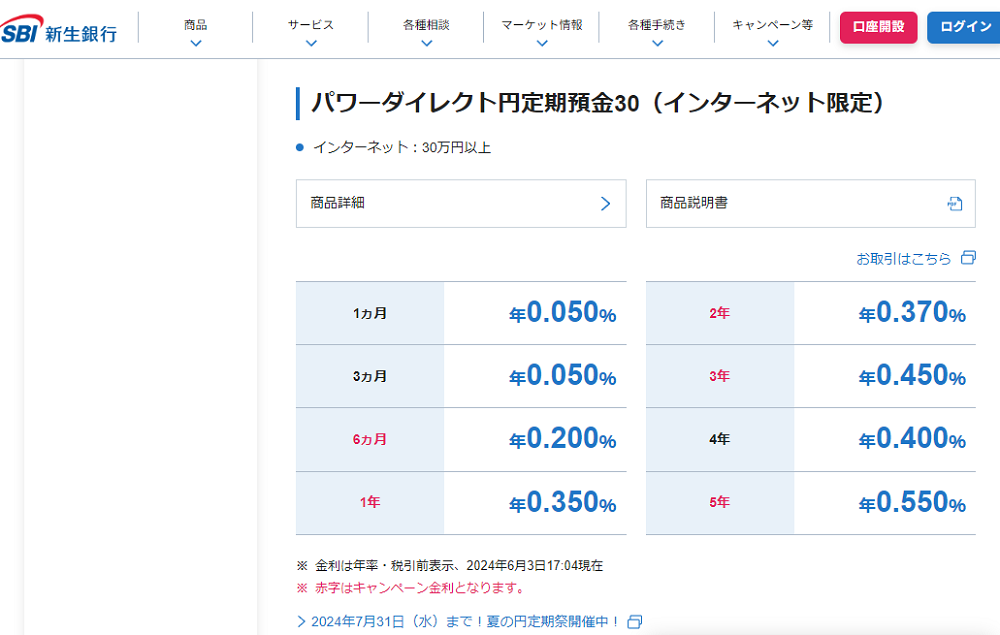Viewport: 1000px width, 635px height.
Task: Open the キャンペーン等 navigation menu
Action: 772,32
